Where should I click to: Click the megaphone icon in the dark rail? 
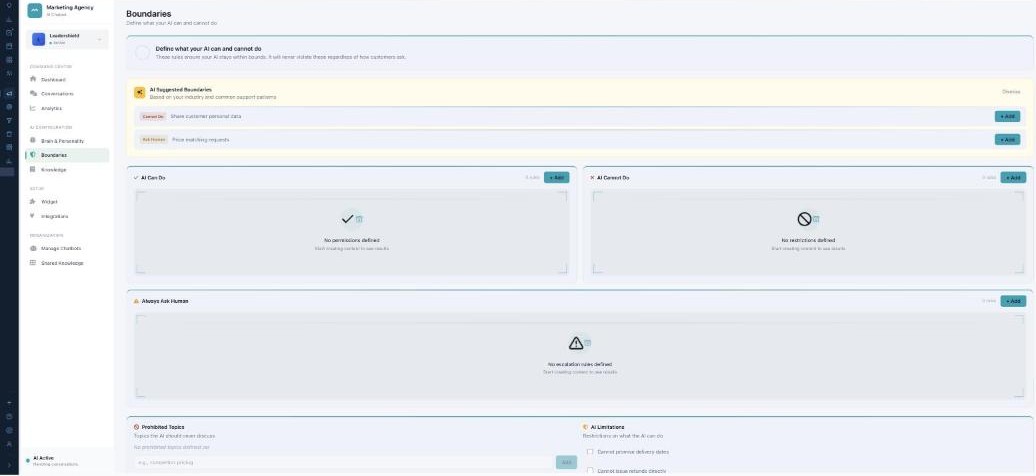pyautogui.click(x=9, y=93)
